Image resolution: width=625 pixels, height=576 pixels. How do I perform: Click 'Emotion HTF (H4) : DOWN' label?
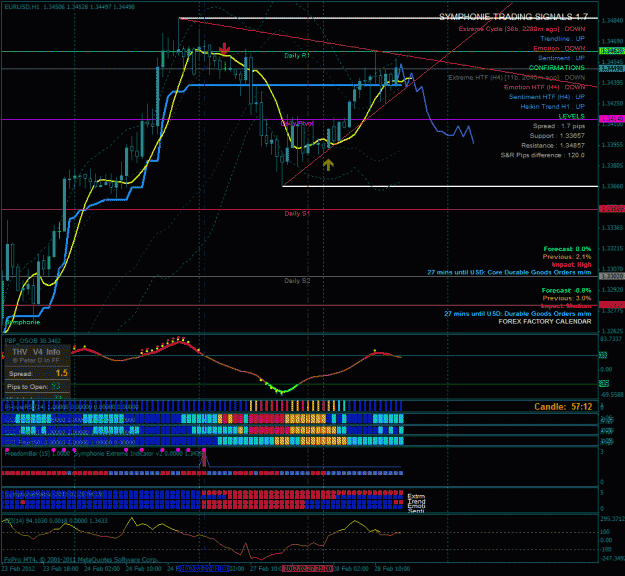pos(544,87)
